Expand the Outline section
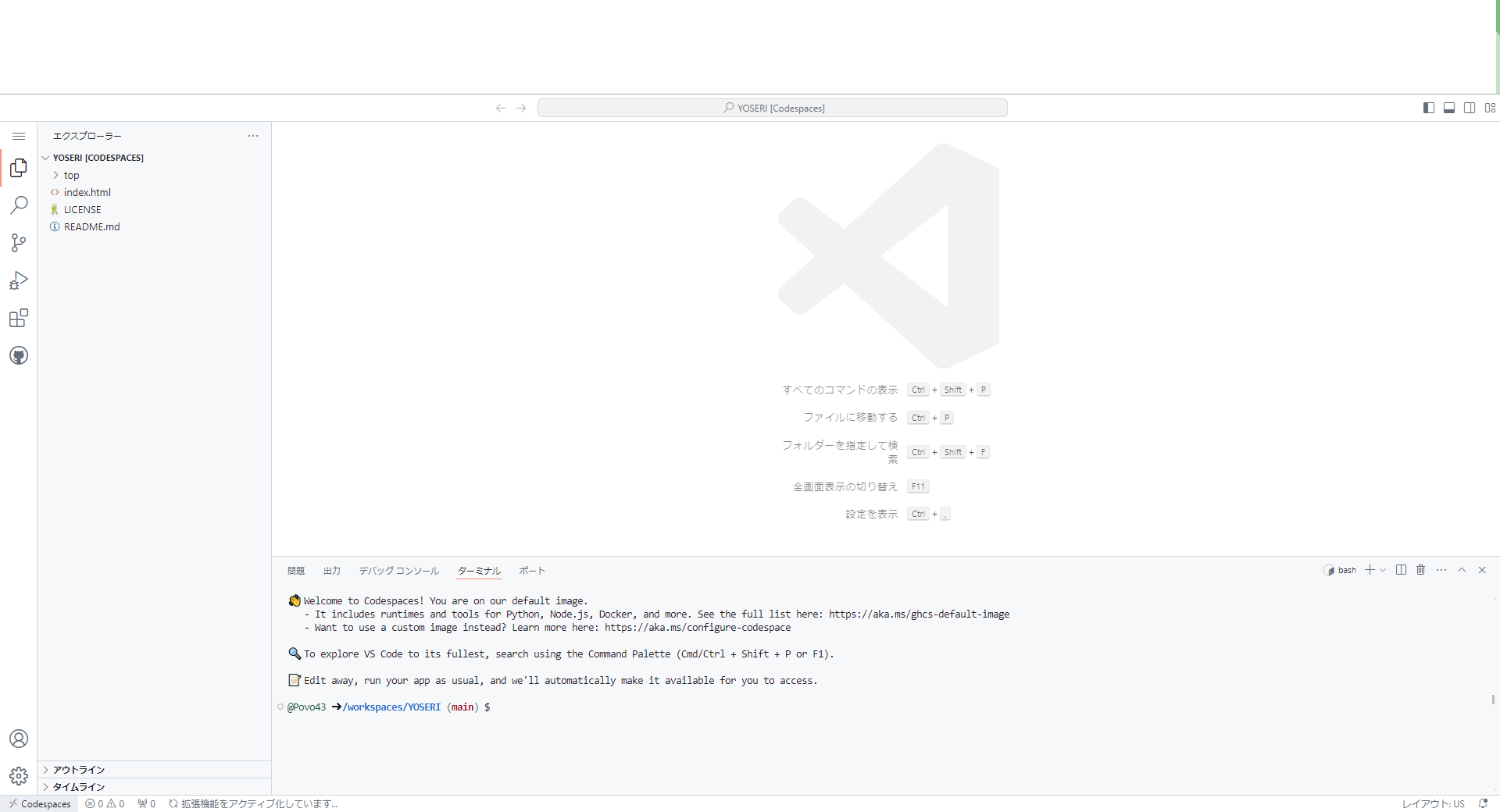This screenshot has width=1500, height=812. pyautogui.click(x=78, y=770)
